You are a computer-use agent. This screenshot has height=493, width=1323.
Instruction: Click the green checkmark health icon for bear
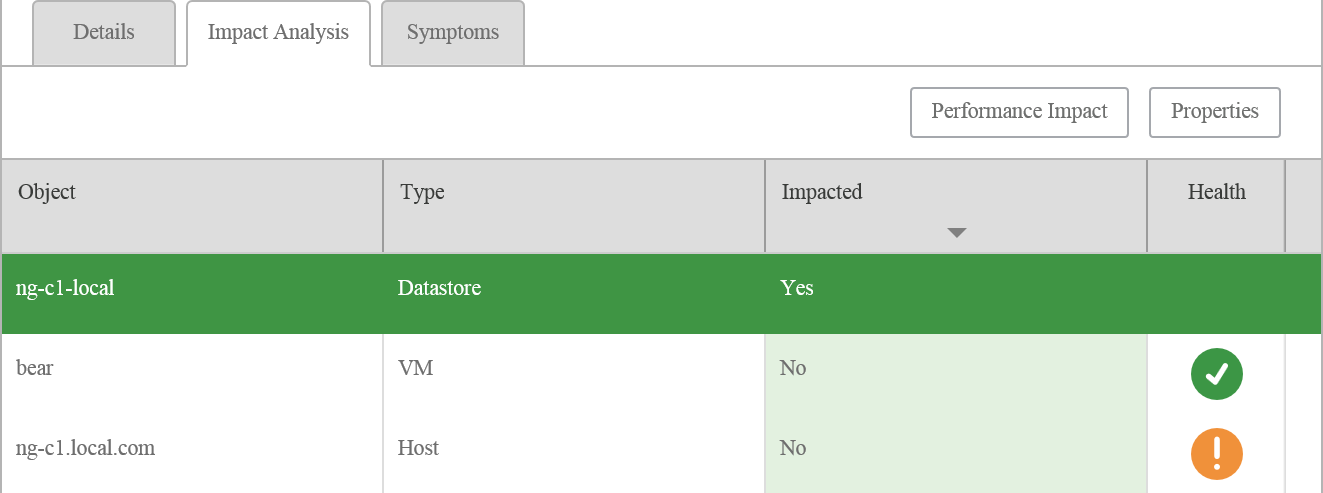tap(1216, 374)
